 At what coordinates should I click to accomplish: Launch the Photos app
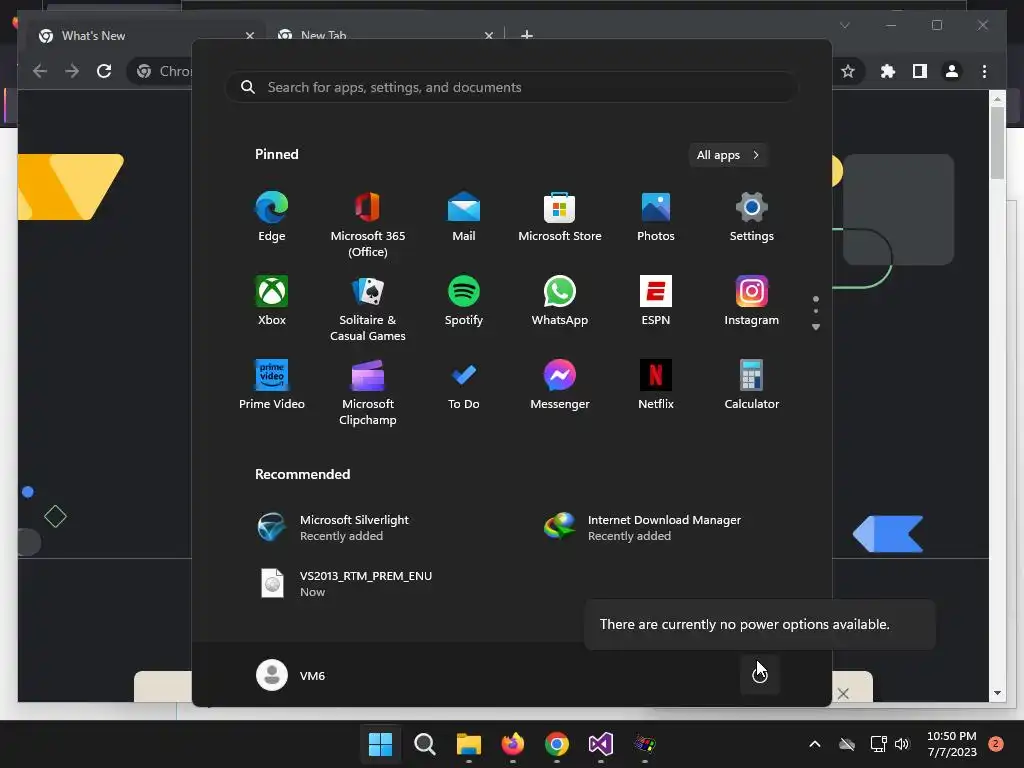click(x=656, y=217)
